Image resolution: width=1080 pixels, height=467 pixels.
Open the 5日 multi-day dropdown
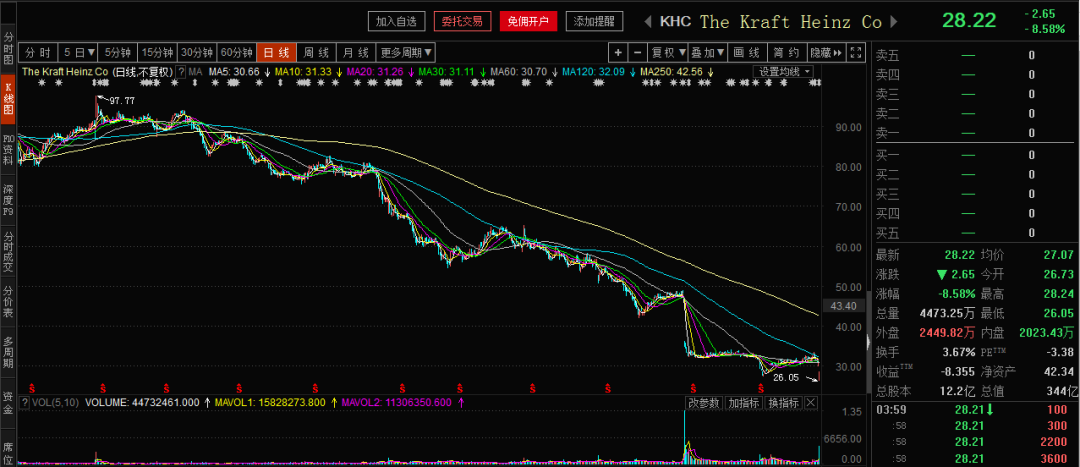click(x=79, y=52)
